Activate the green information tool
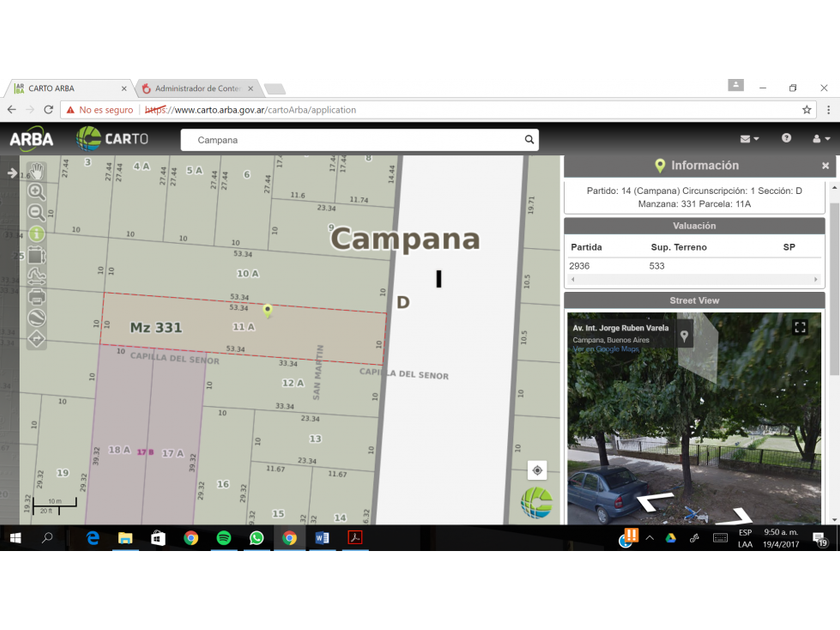 pyautogui.click(x=36, y=234)
